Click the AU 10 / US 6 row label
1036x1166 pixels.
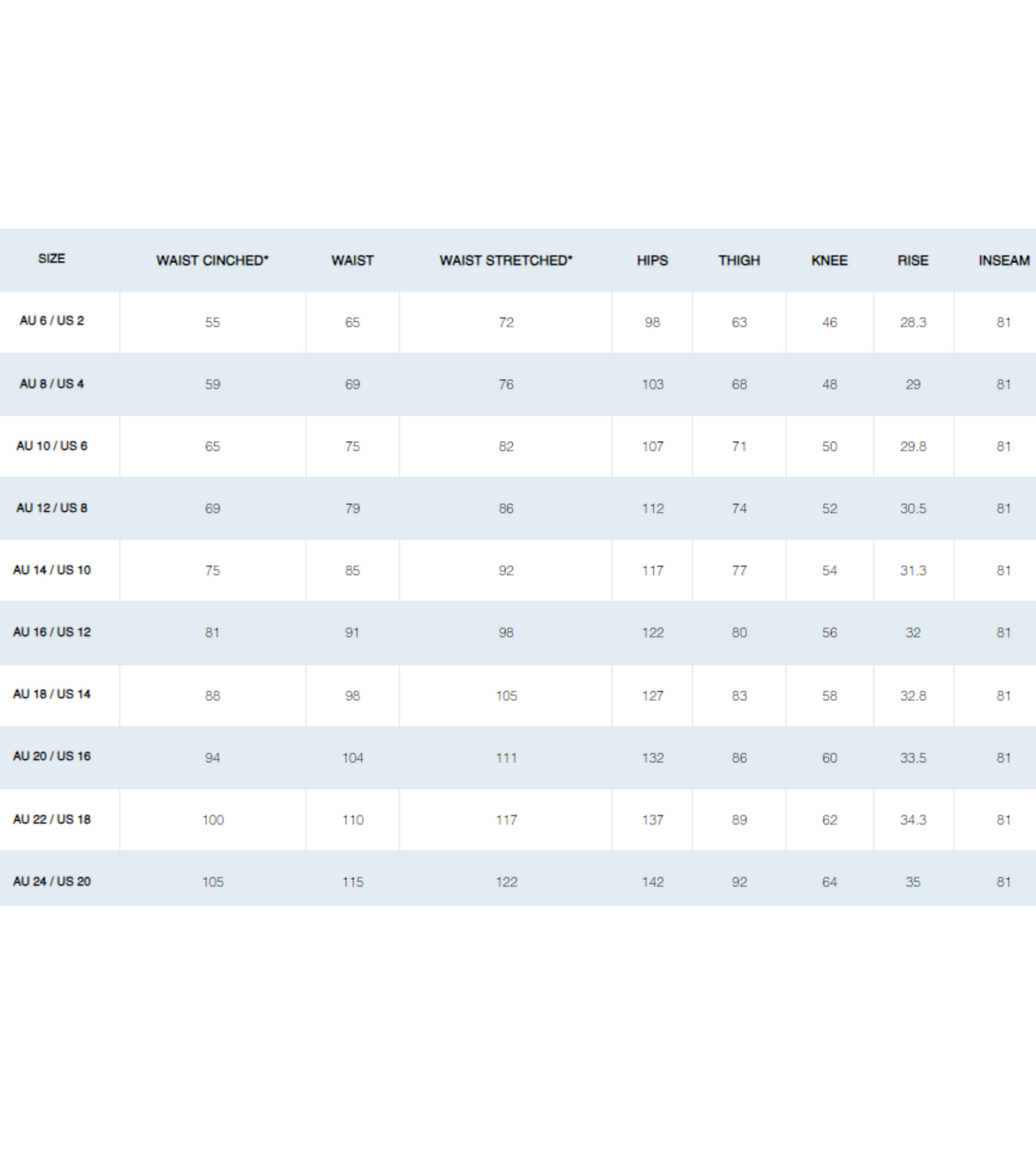click(x=52, y=445)
